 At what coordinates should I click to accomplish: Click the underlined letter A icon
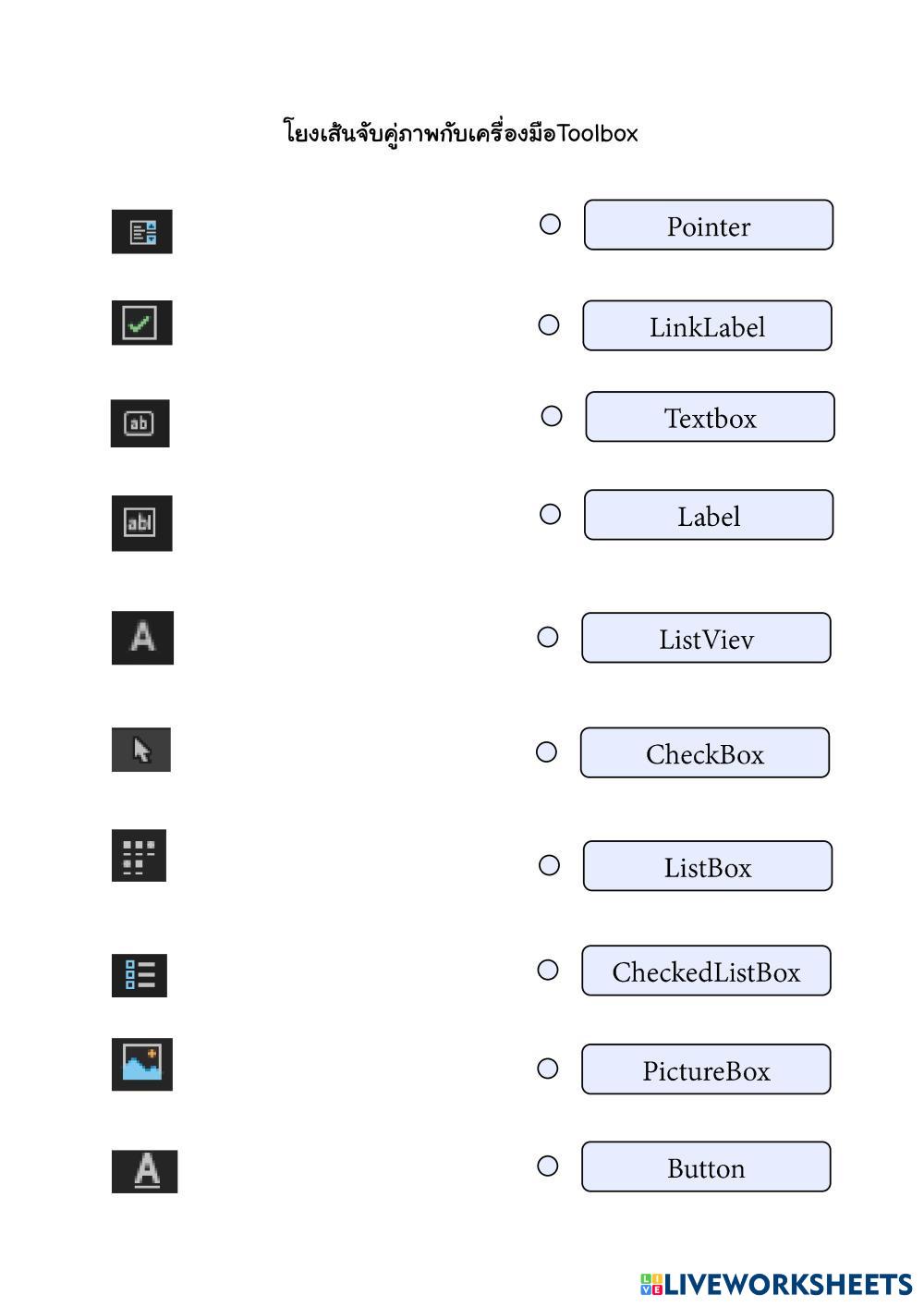coord(144,1171)
